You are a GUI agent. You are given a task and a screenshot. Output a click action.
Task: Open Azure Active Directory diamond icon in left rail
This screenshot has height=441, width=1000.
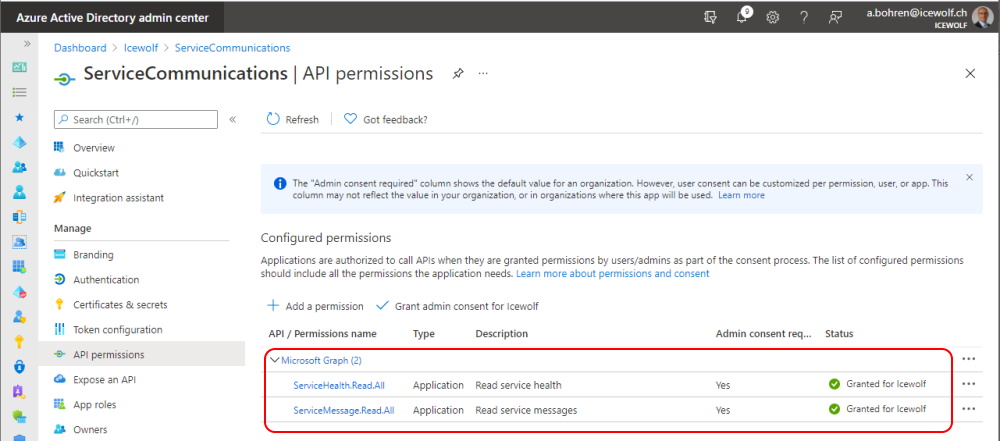point(20,142)
